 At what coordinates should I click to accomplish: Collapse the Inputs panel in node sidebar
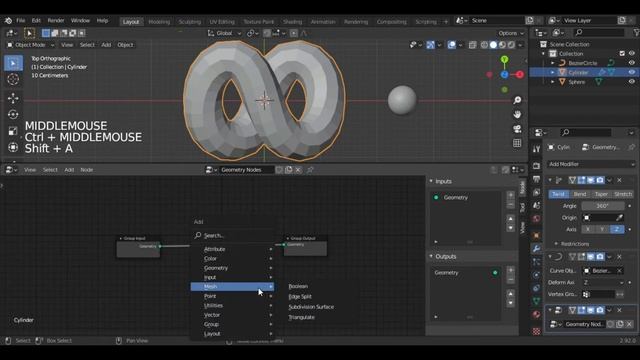(431, 181)
